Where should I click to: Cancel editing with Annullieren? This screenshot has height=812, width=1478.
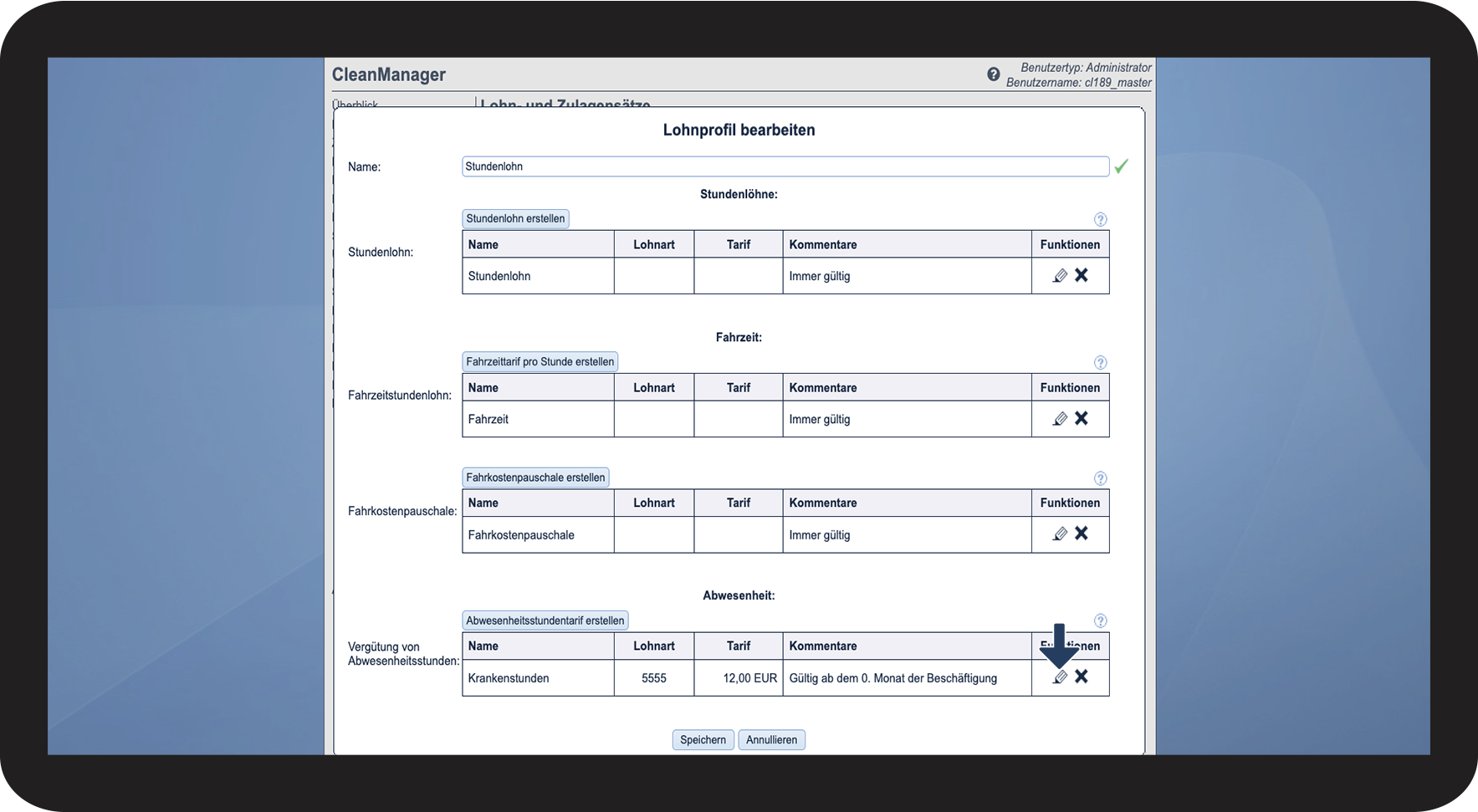[772, 740]
